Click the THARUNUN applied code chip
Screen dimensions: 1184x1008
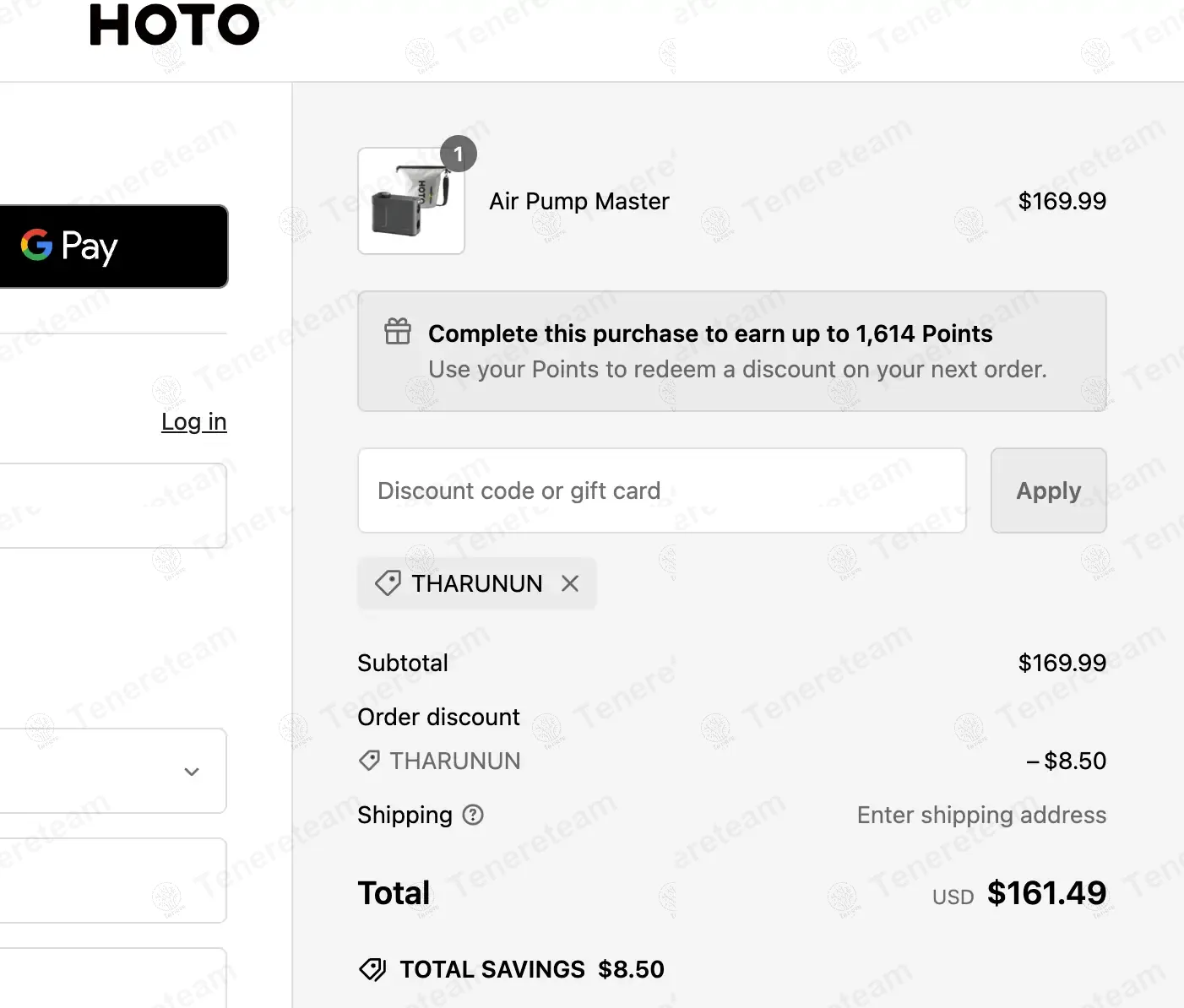click(475, 583)
